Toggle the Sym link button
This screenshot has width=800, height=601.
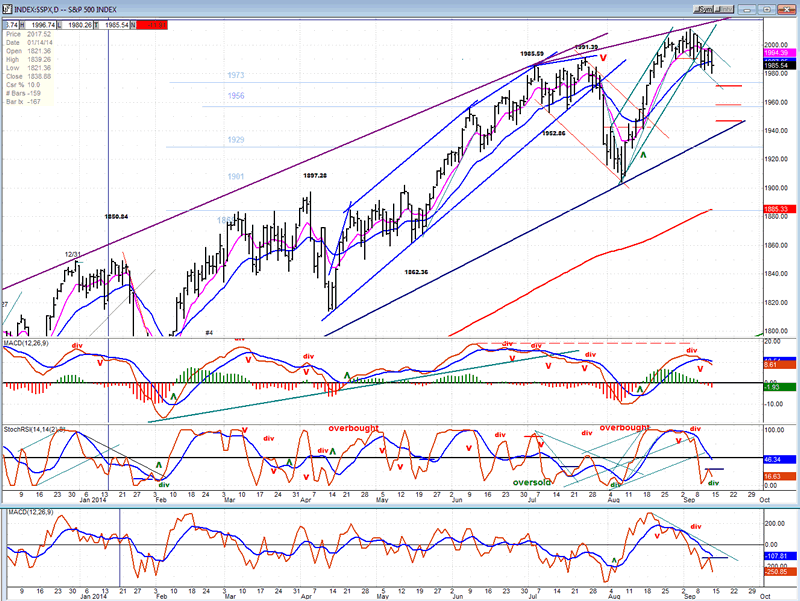tap(703, 9)
